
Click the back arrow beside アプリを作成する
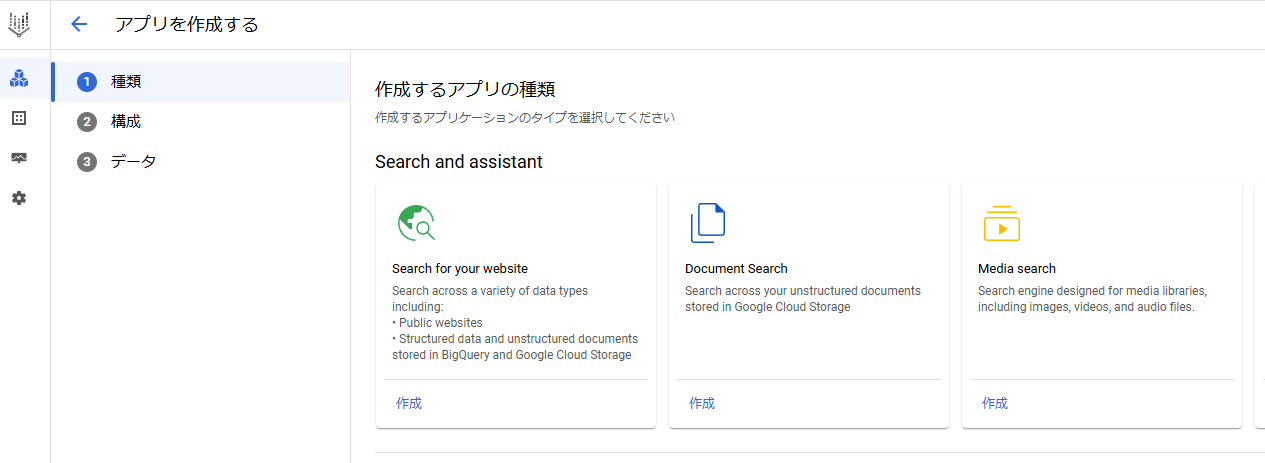tap(79, 24)
